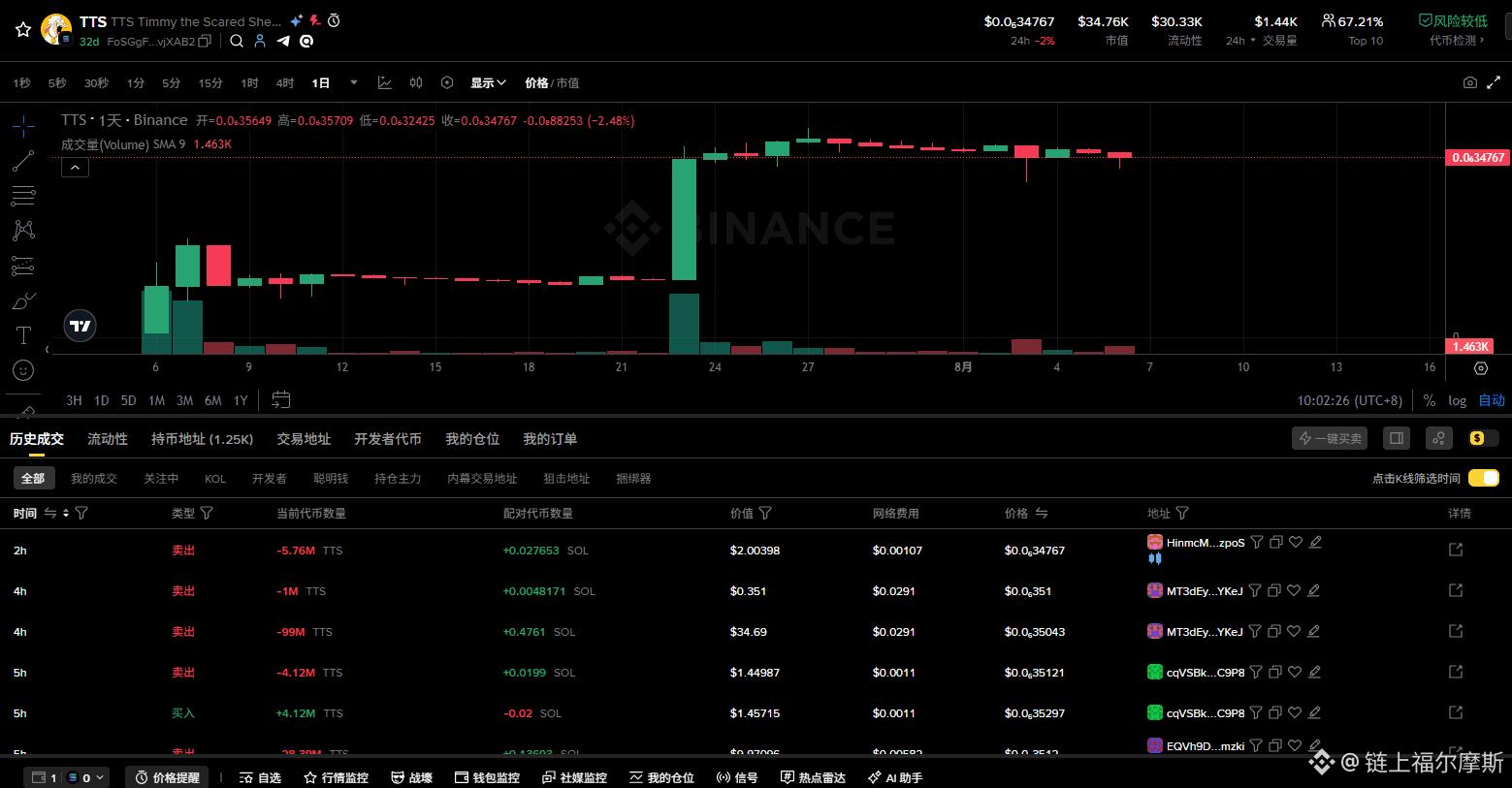Open token search with the magnifier icon

(x=237, y=41)
